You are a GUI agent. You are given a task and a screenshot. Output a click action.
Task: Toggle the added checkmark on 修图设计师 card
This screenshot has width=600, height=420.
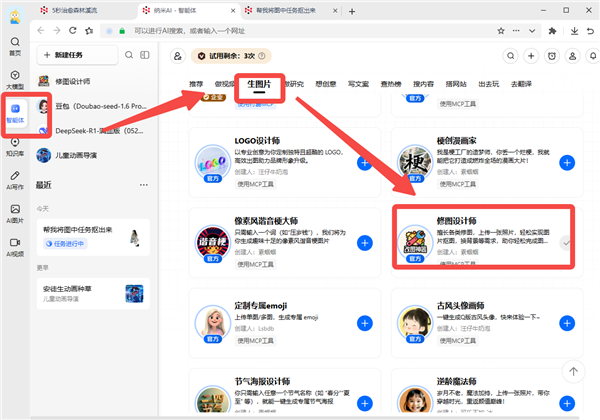[x=566, y=243]
